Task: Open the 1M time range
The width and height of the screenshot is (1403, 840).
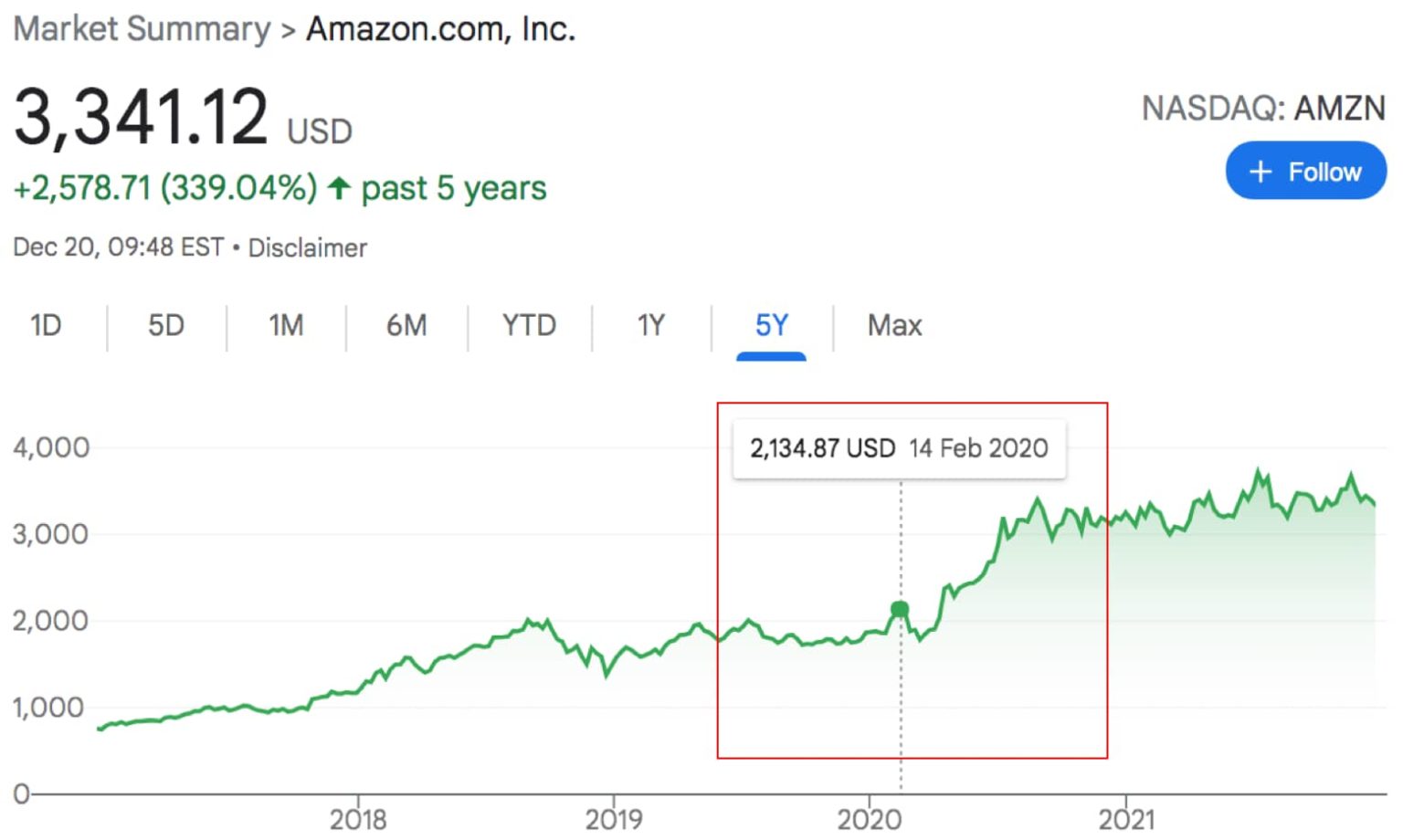Action: (285, 325)
